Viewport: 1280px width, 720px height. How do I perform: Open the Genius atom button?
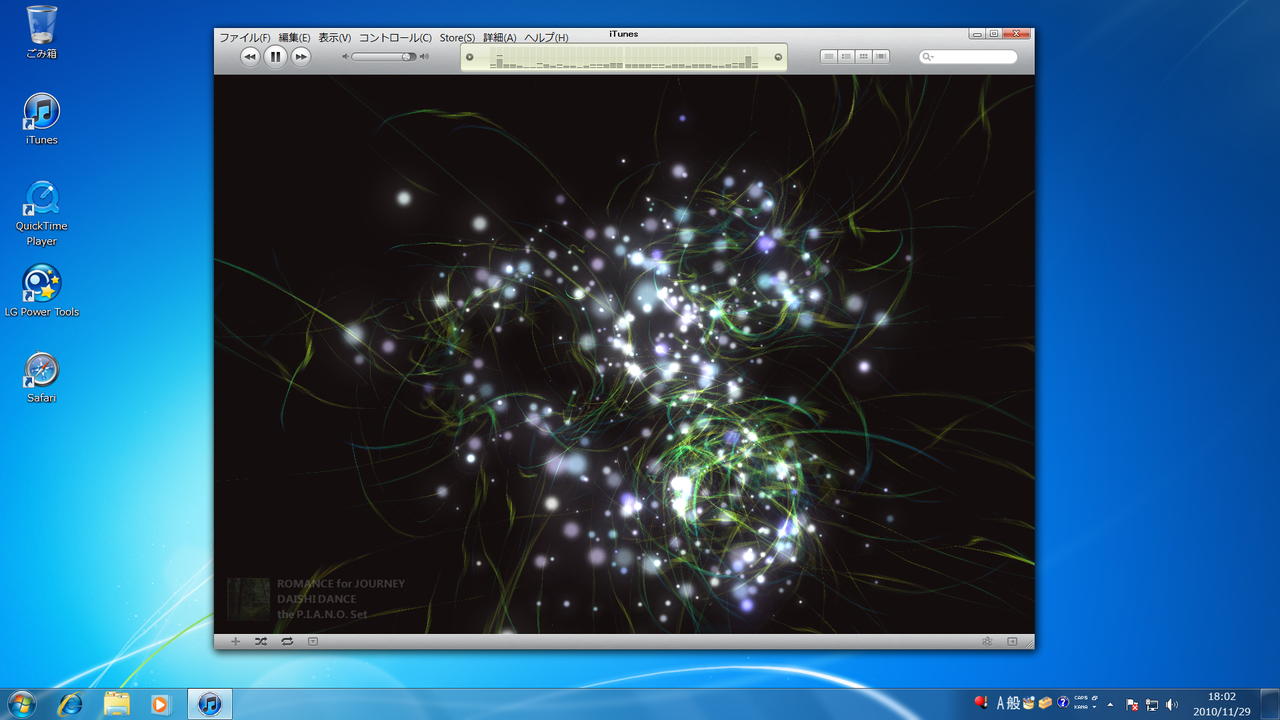[x=987, y=641]
